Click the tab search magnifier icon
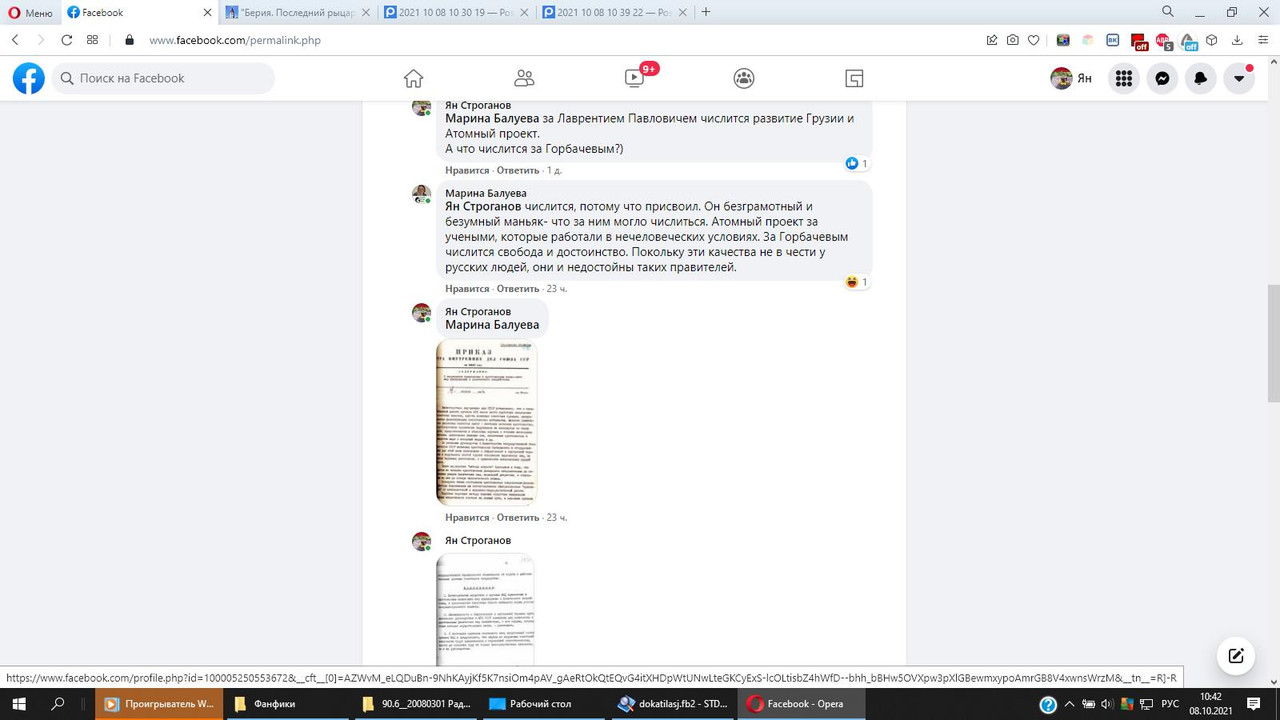The image size is (1280, 720). [1168, 12]
